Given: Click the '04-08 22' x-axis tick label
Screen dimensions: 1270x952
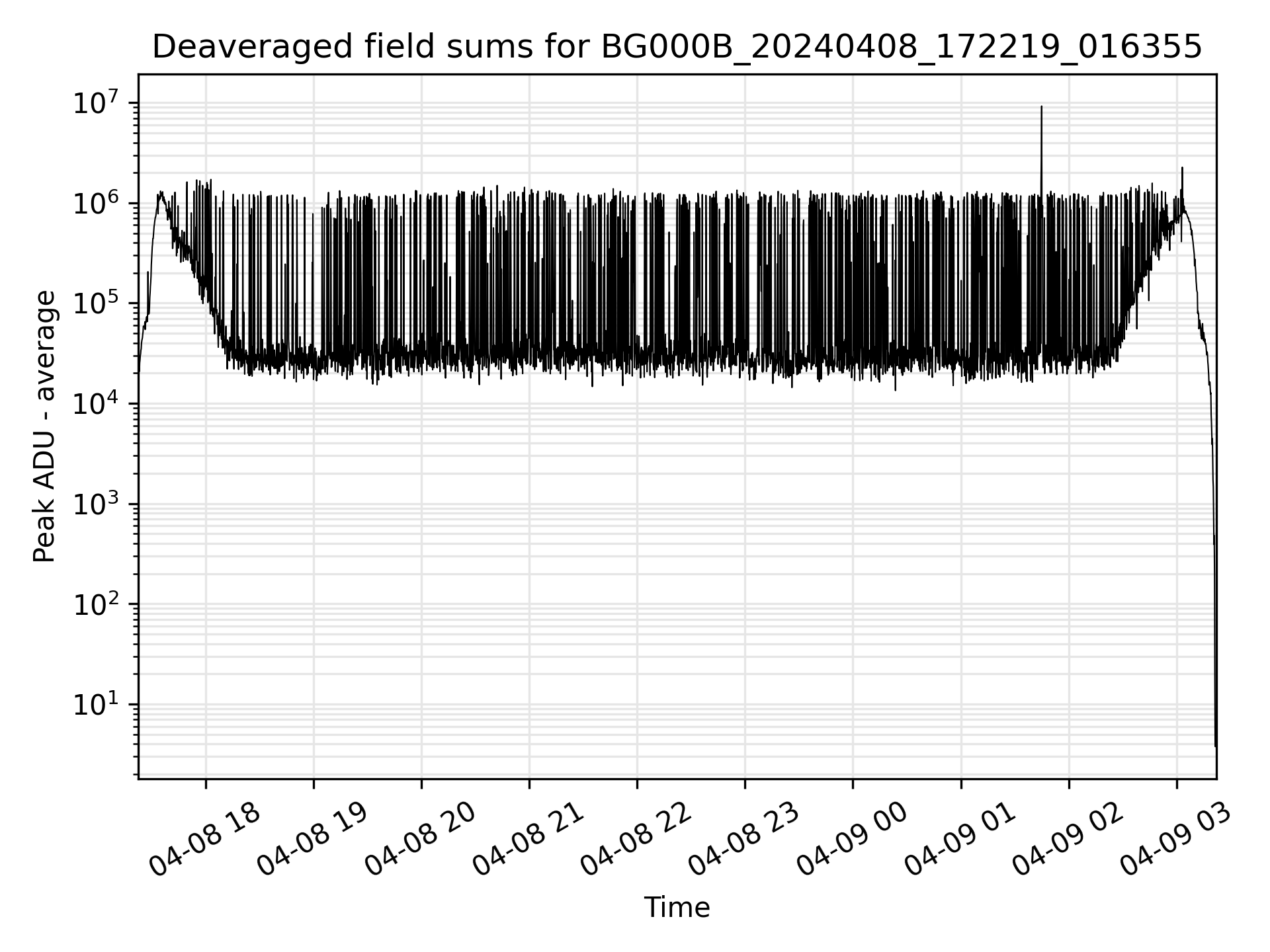Looking at the screenshot, I should pos(636,840).
